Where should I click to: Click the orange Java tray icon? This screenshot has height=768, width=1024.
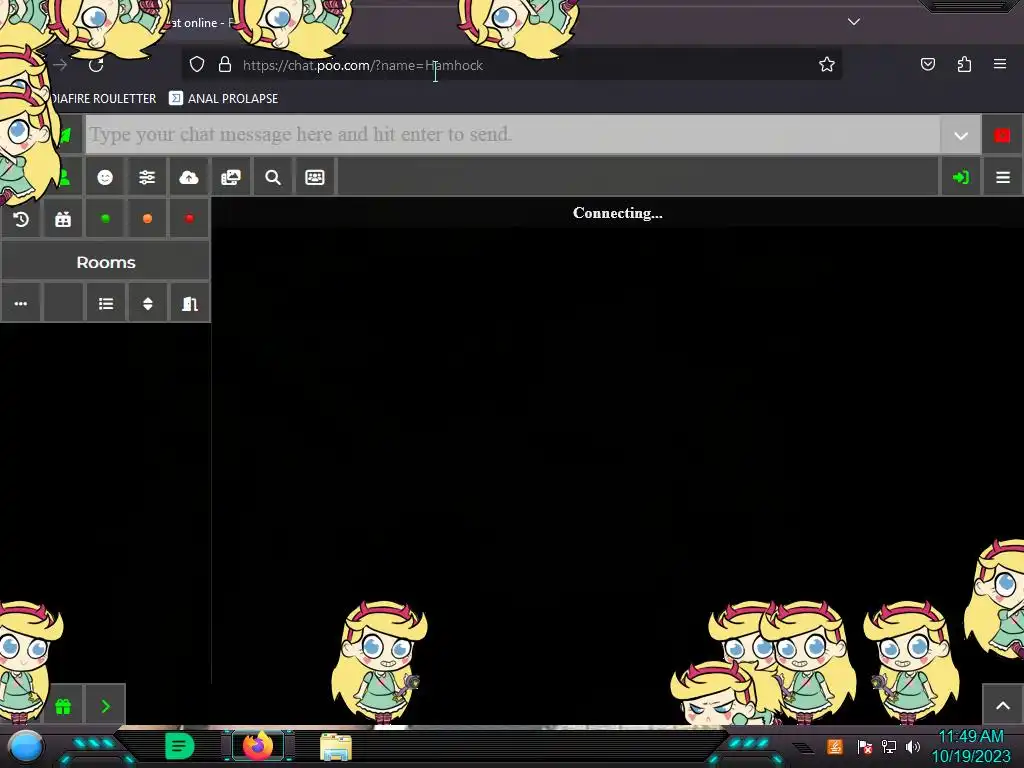click(835, 746)
